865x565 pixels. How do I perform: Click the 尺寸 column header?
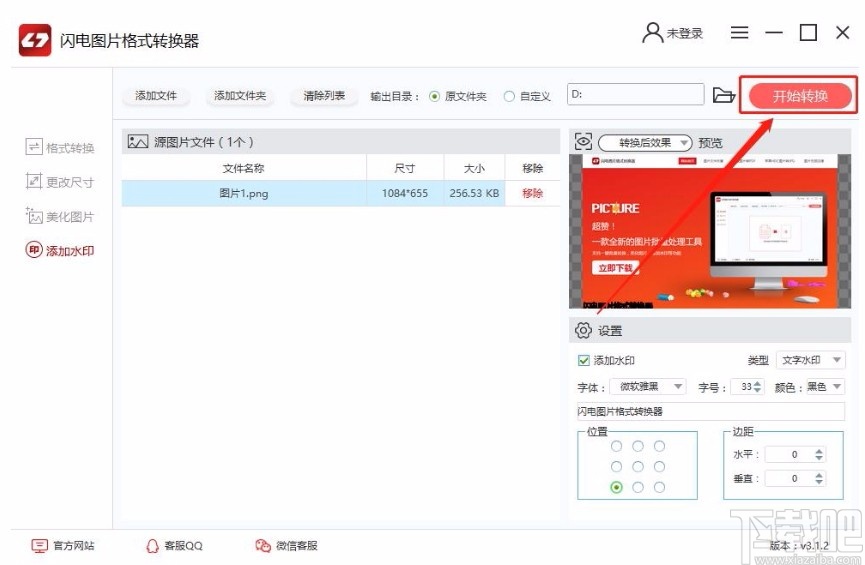(x=405, y=168)
